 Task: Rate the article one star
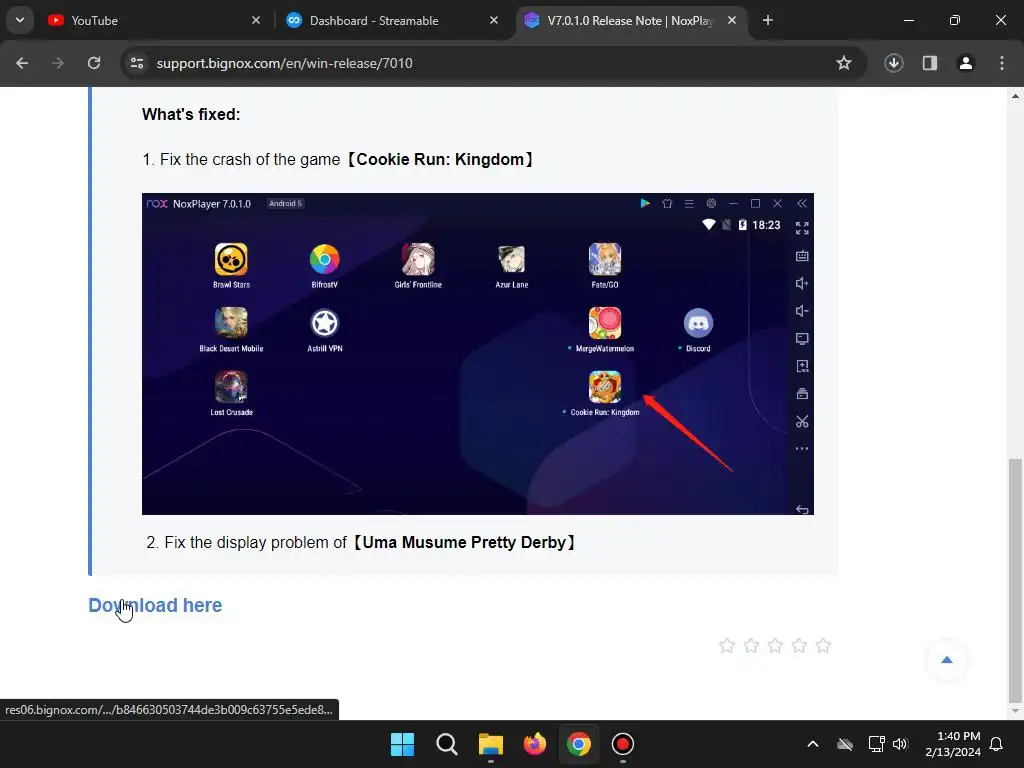point(727,646)
